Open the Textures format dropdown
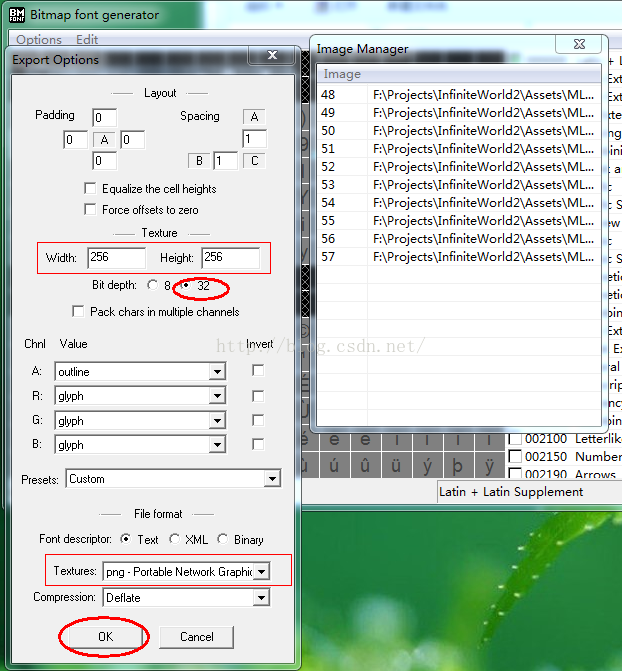622x671 pixels. coord(186,571)
